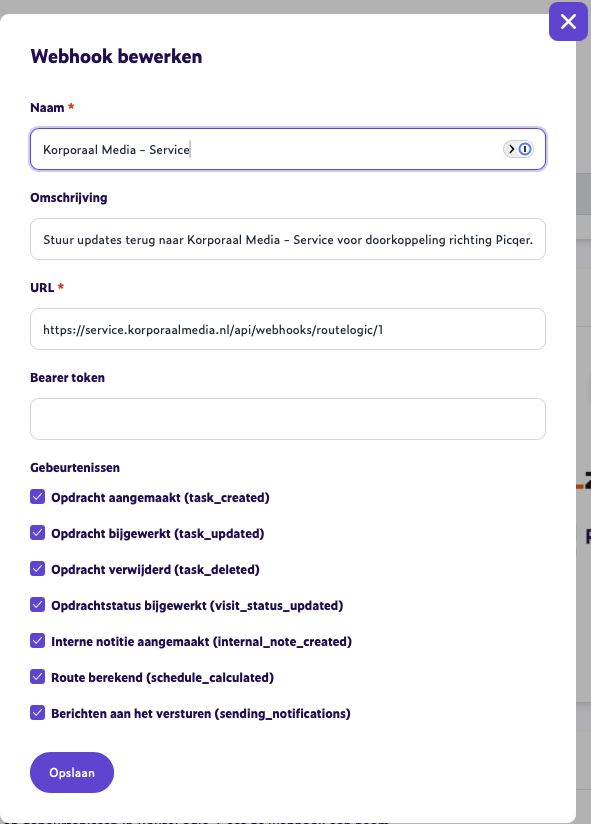
Task: Uncheck Berichten aan het versturen (sending_notifications)
Action: pyautogui.click(x=38, y=713)
